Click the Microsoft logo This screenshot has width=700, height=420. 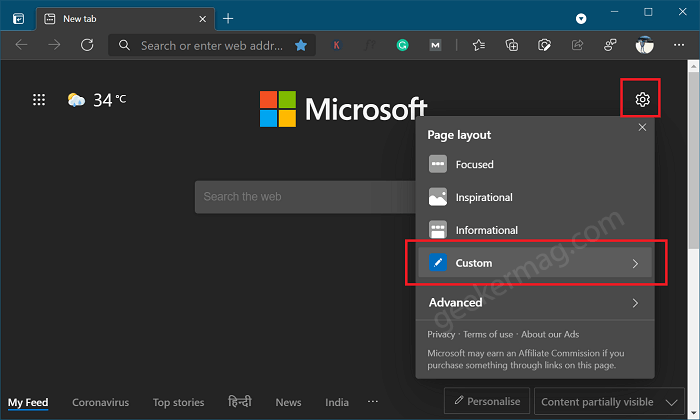[343, 109]
